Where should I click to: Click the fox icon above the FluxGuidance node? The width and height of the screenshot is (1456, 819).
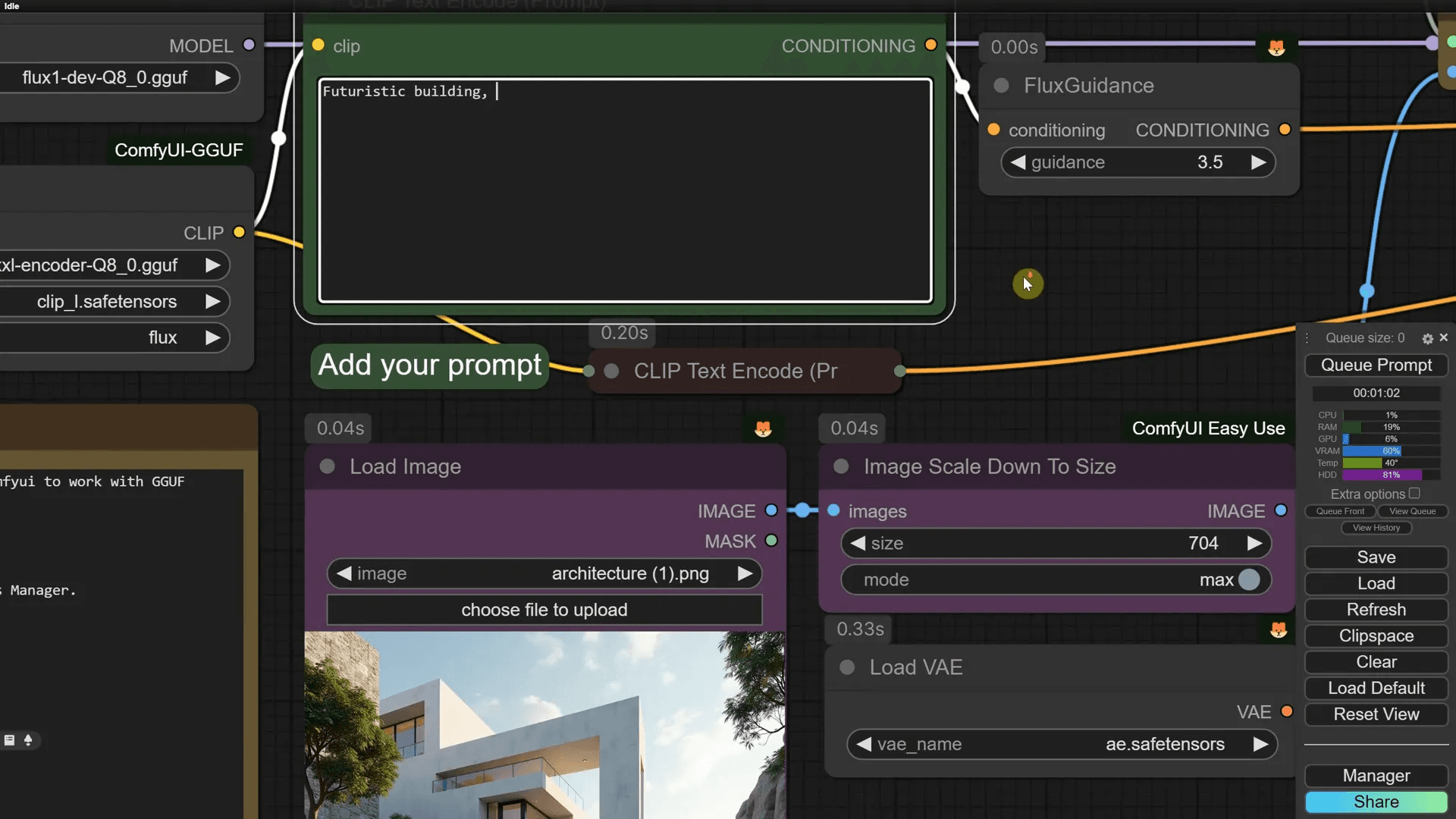[x=1276, y=47]
